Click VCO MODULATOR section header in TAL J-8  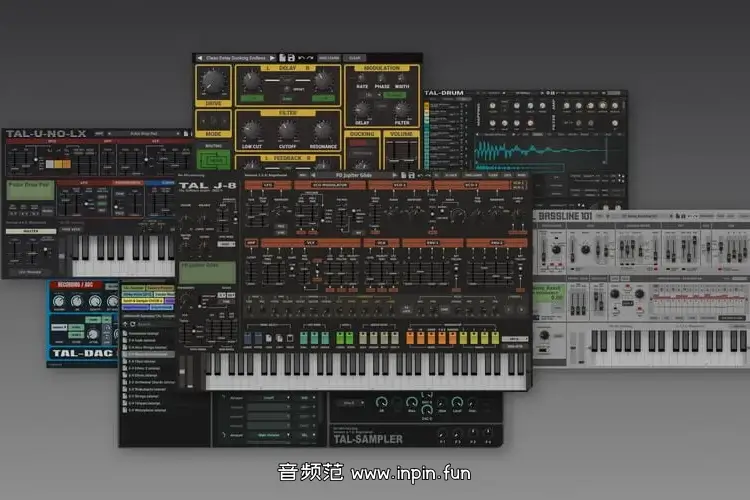point(330,185)
